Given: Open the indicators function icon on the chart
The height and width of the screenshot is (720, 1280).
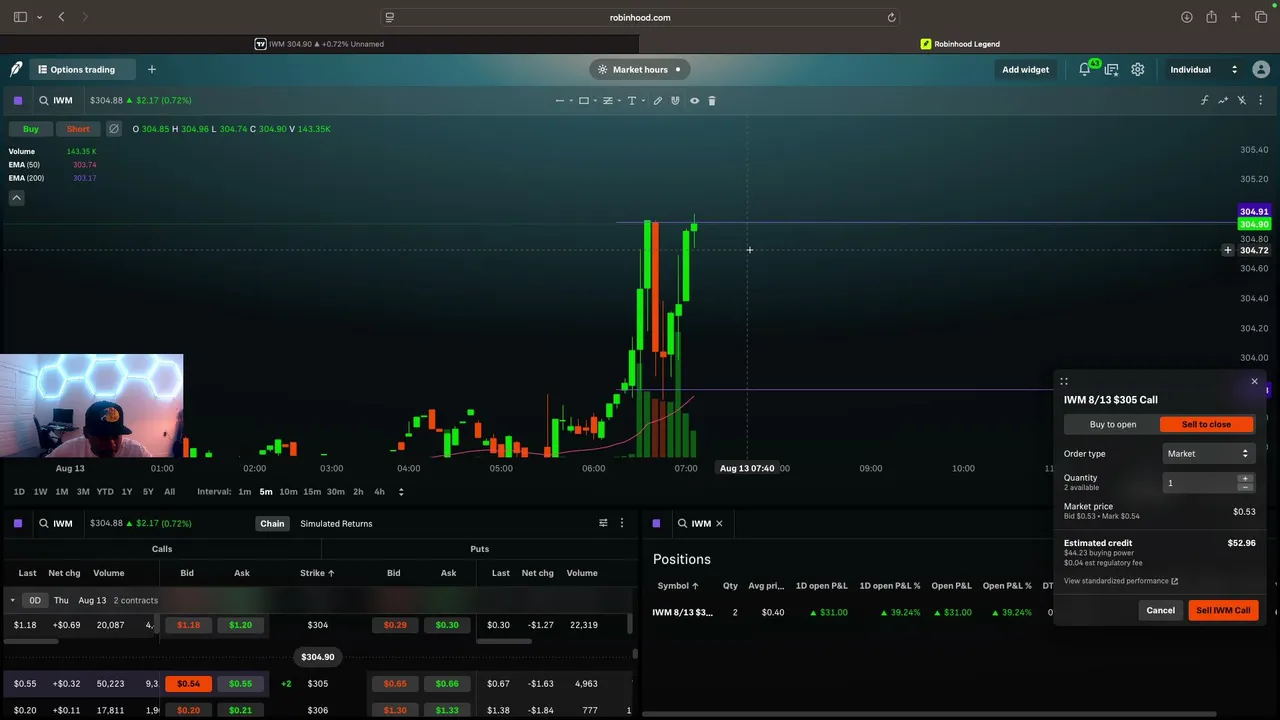Looking at the screenshot, I should (1204, 100).
